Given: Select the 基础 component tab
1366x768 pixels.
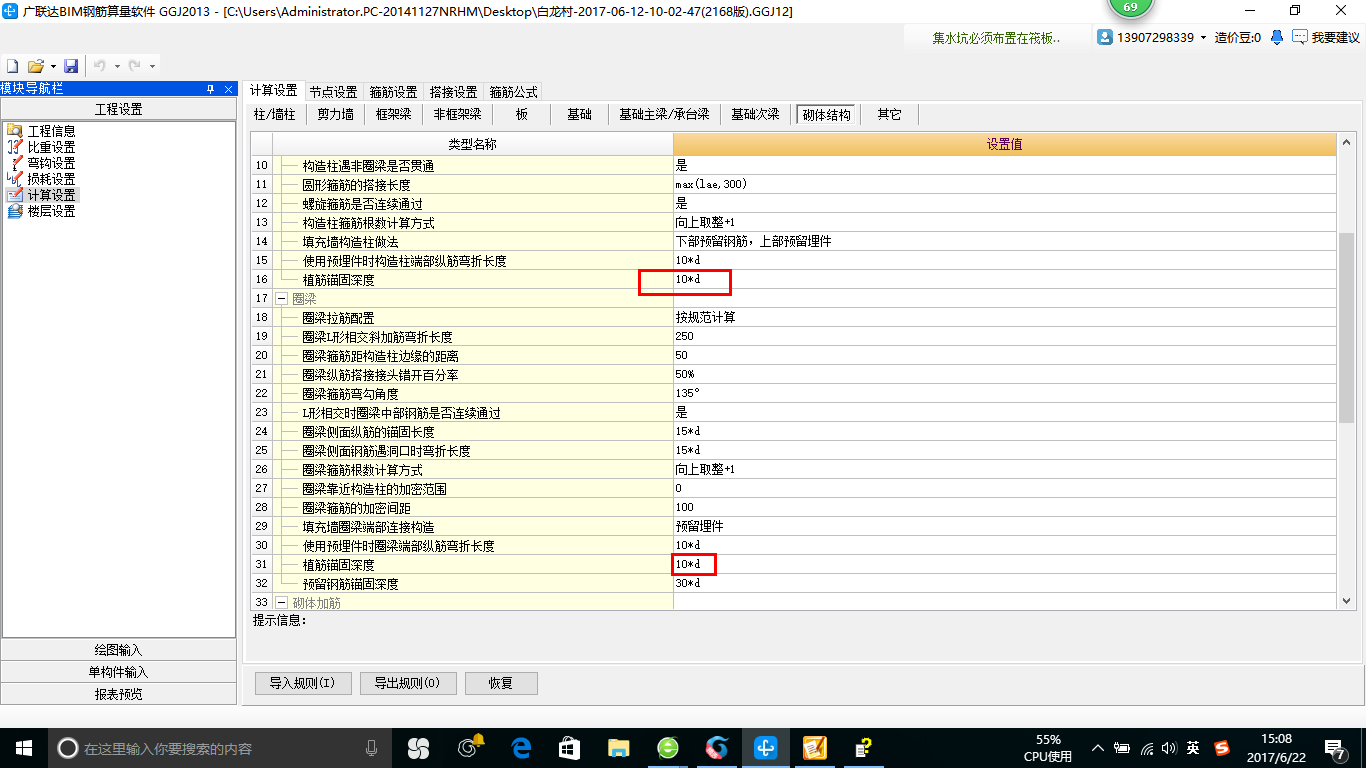Looking at the screenshot, I should click(x=579, y=114).
